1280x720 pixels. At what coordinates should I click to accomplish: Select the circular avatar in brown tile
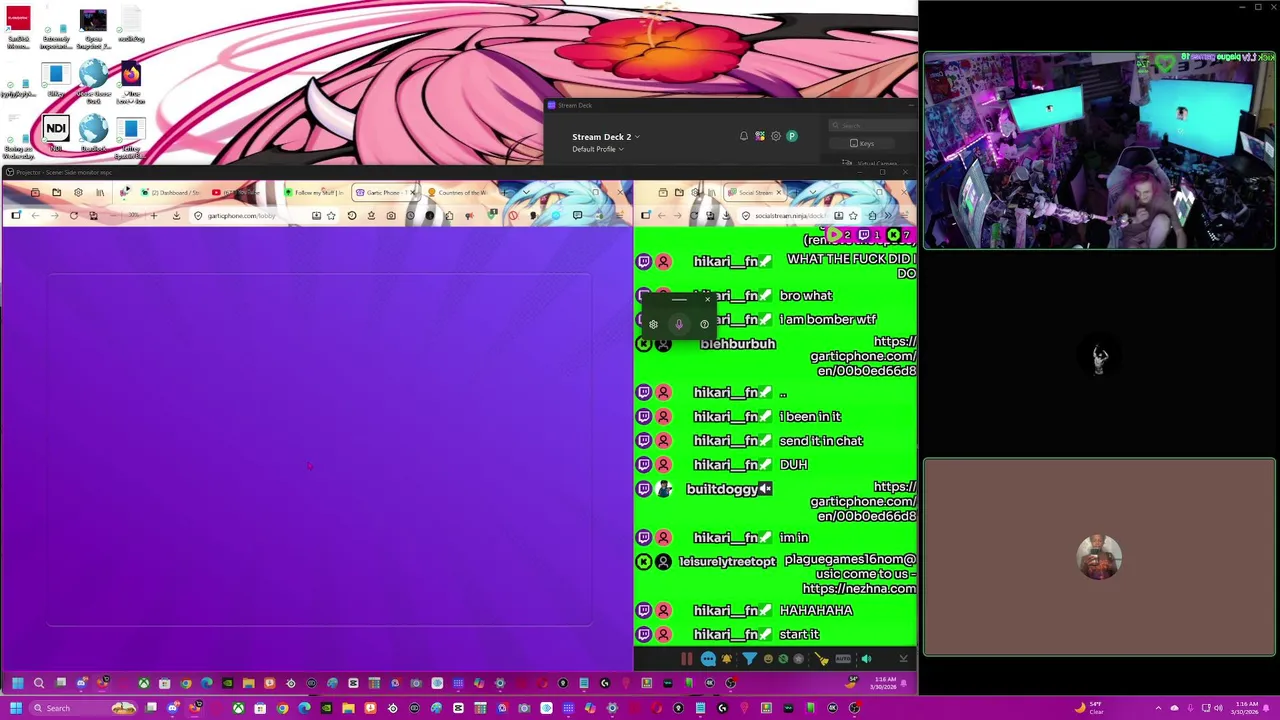point(1099,557)
